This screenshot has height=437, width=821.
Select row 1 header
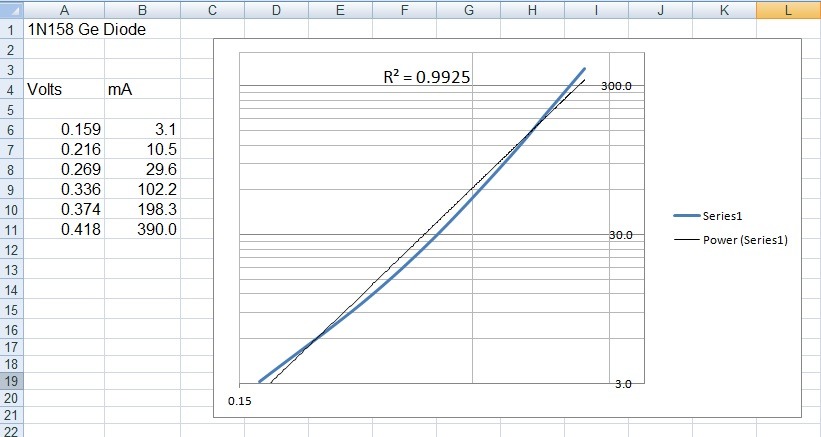[x=12, y=29]
